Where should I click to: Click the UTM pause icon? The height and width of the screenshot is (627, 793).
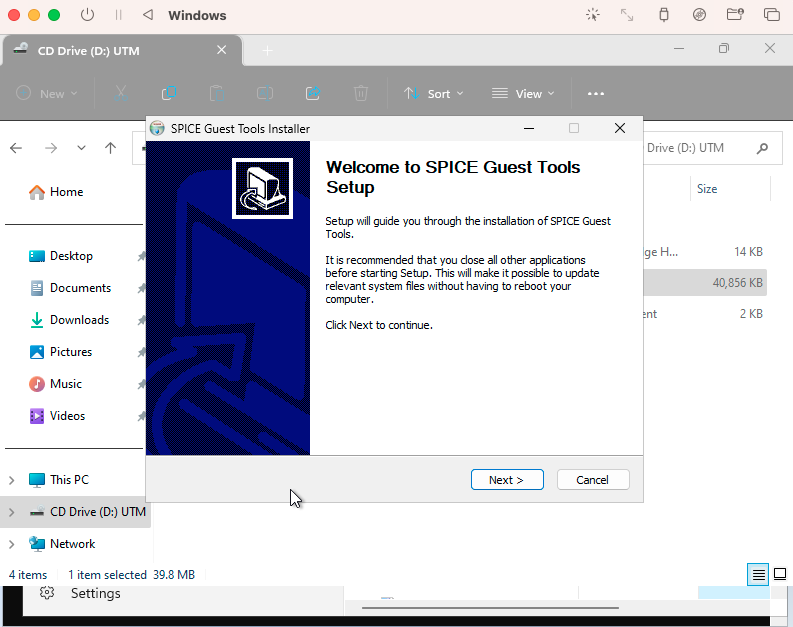pyautogui.click(x=118, y=15)
